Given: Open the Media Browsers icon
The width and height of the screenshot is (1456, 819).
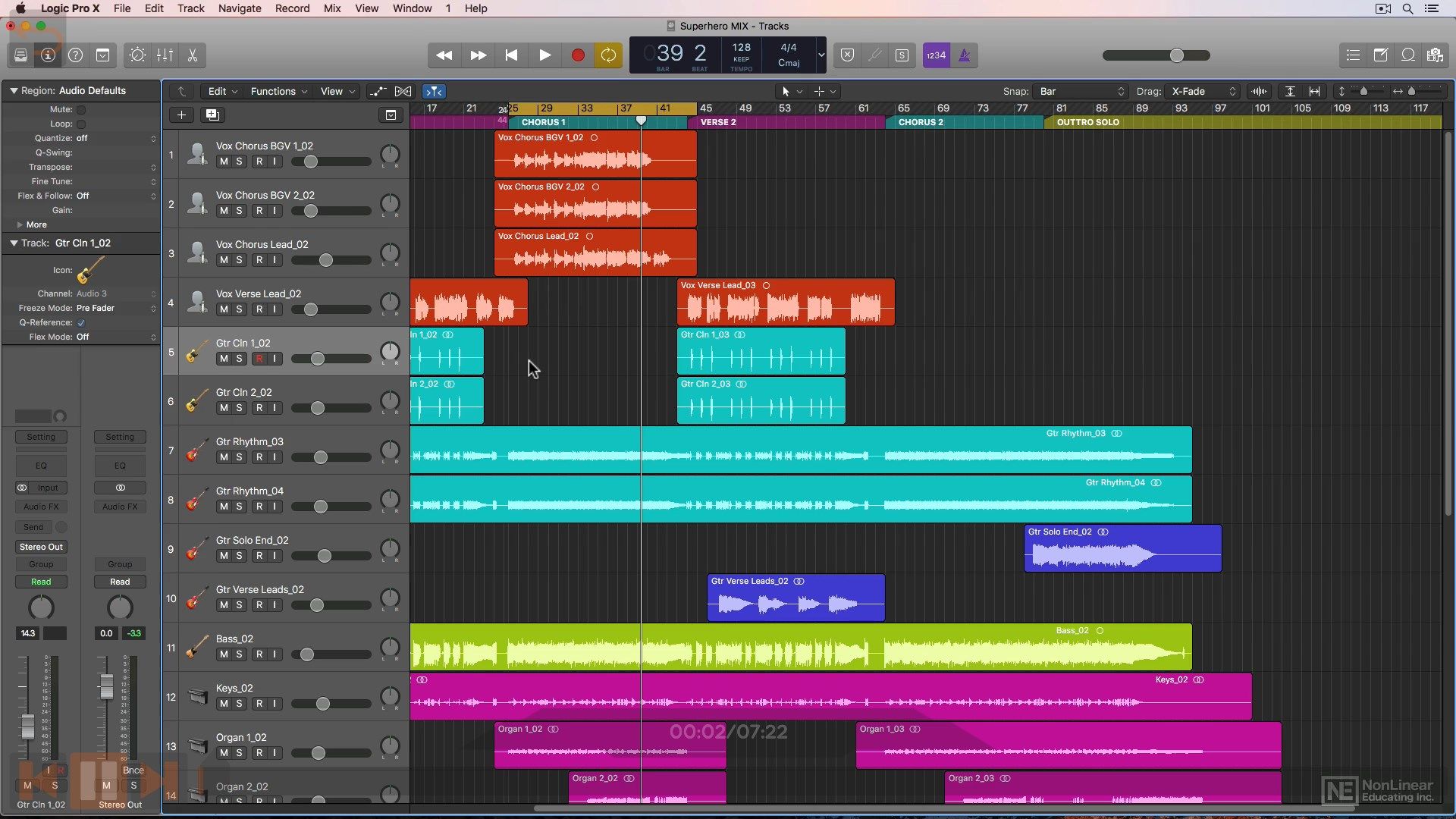Looking at the screenshot, I should [1435, 55].
